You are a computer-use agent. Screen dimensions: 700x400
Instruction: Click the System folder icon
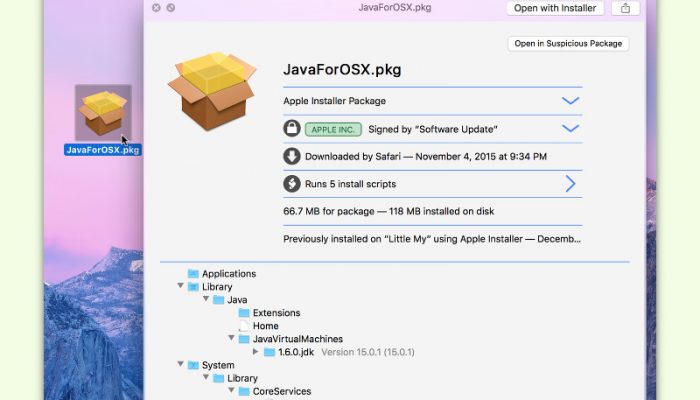click(x=193, y=365)
